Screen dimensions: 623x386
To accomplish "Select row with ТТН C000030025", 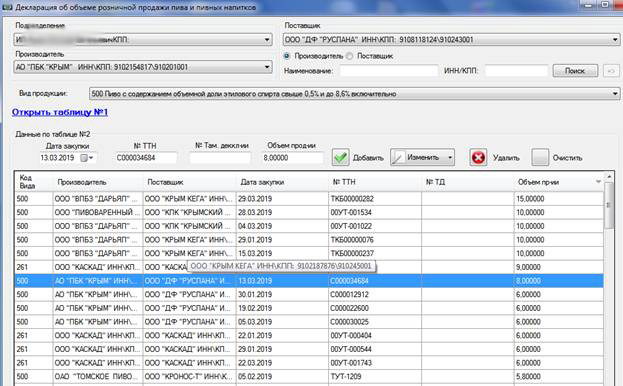I will (309, 322).
